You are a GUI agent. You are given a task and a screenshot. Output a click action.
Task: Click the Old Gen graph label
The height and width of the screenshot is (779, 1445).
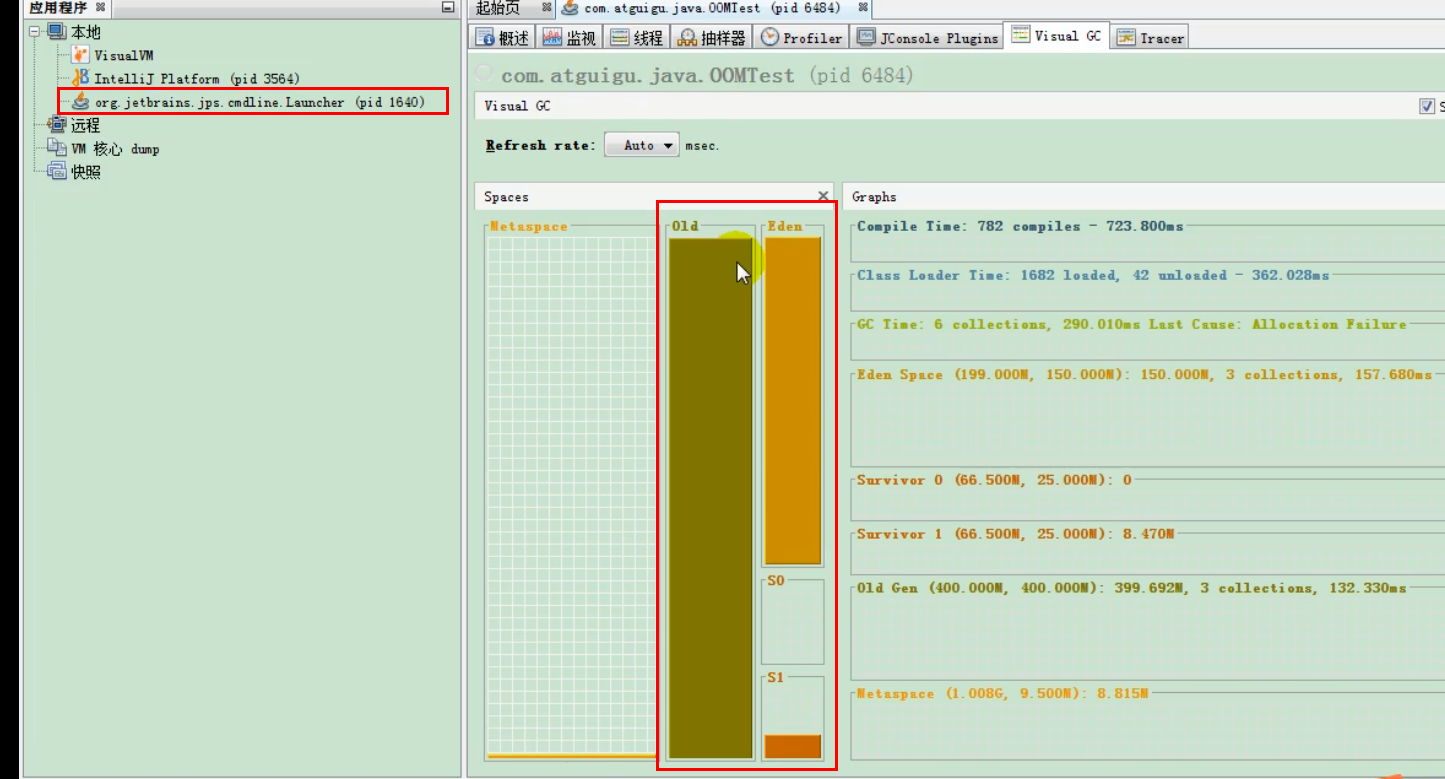pyautogui.click(x=1131, y=588)
